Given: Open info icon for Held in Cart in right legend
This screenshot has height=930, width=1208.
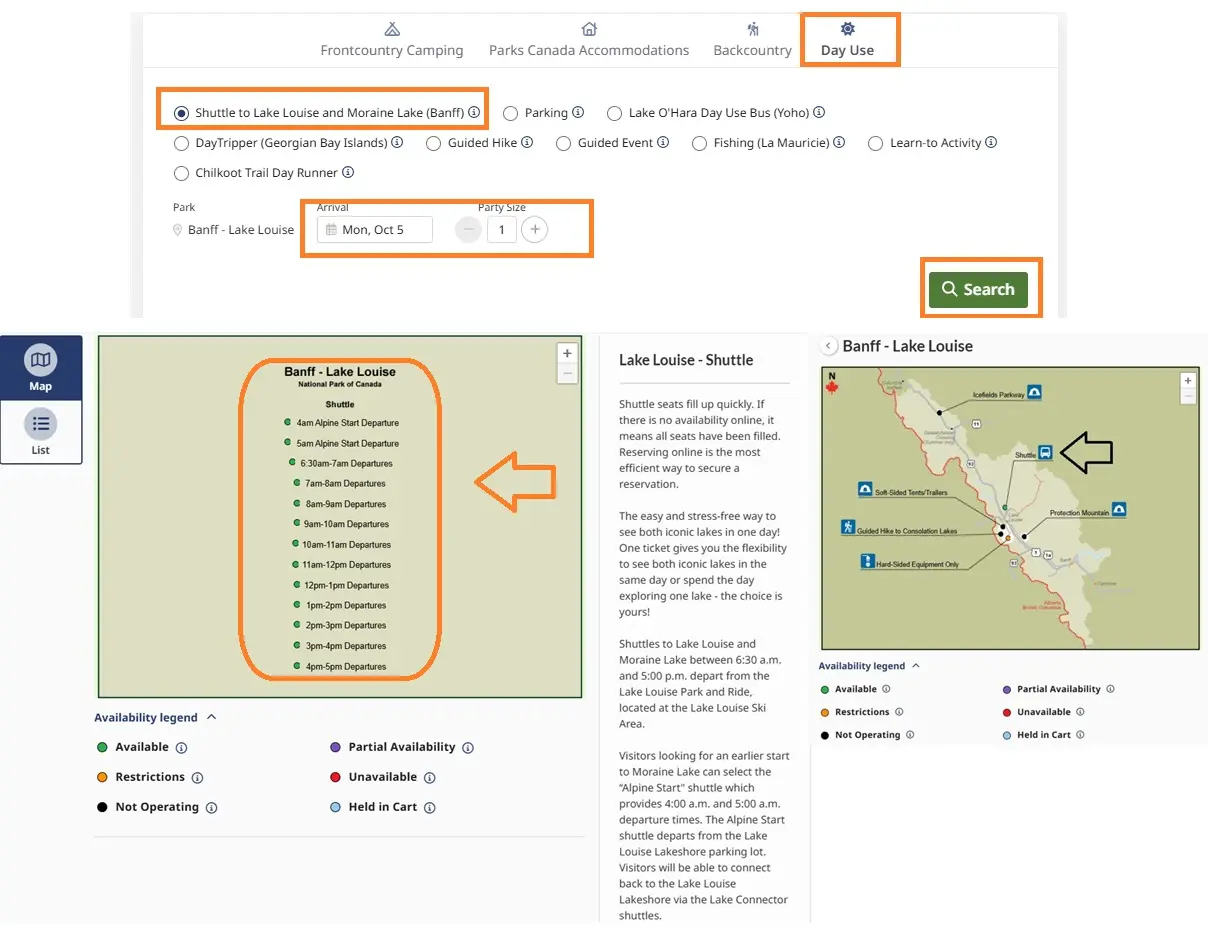Looking at the screenshot, I should click(x=1081, y=735).
